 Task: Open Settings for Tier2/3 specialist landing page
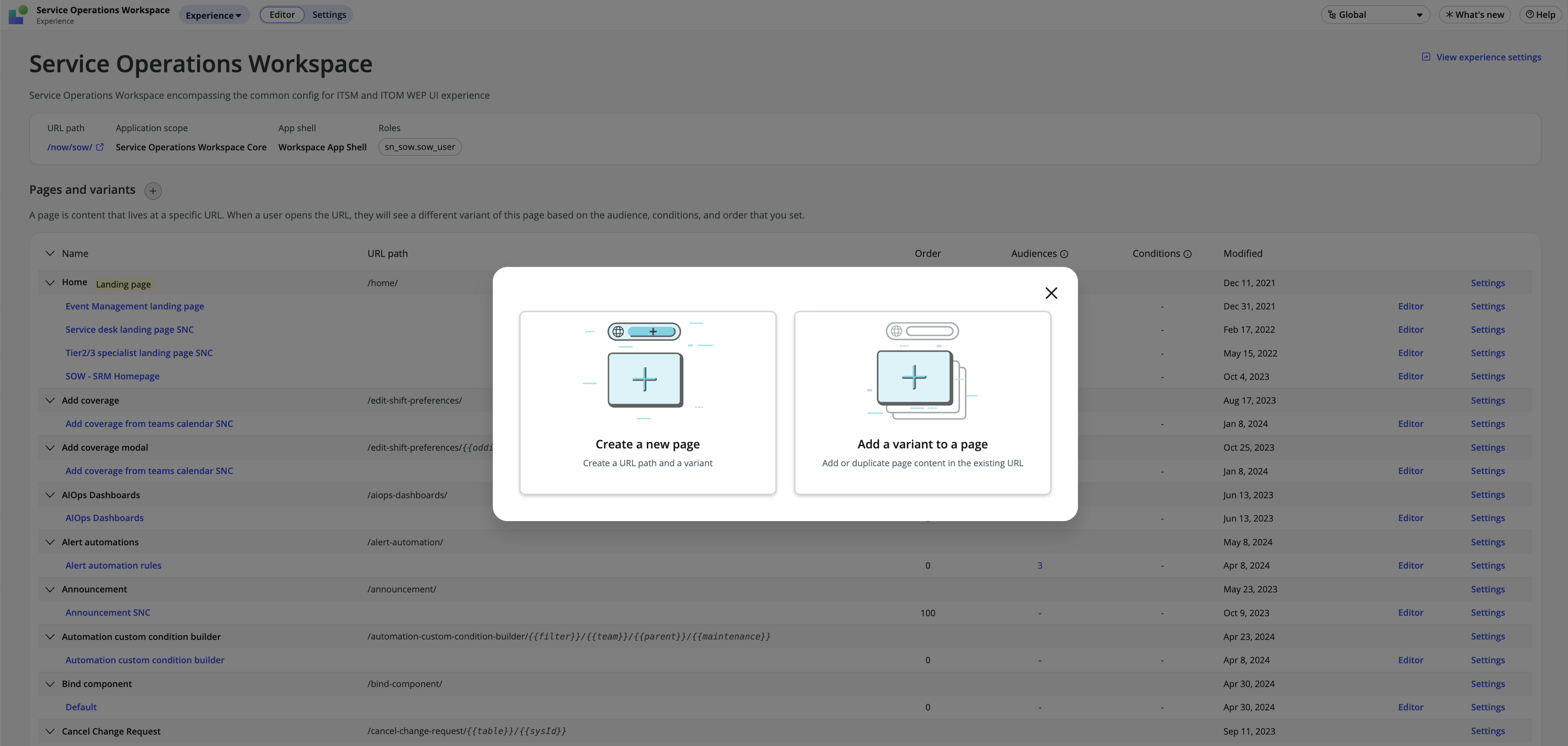click(1488, 353)
